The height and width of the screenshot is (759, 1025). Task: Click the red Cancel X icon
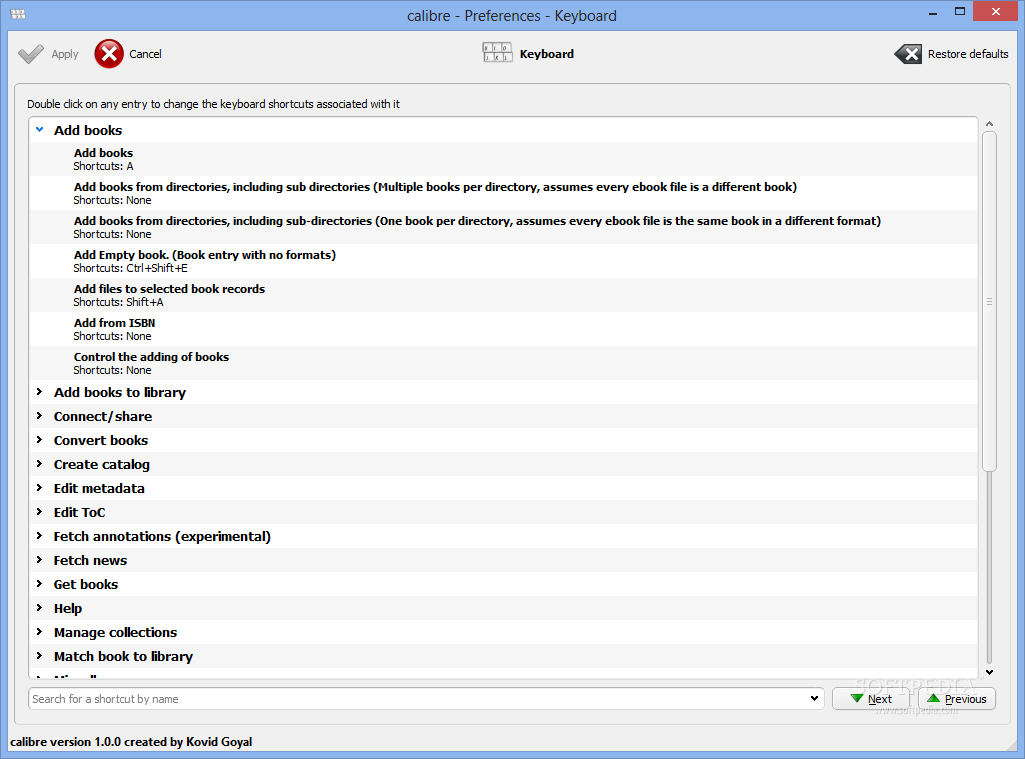tap(109, 54)
